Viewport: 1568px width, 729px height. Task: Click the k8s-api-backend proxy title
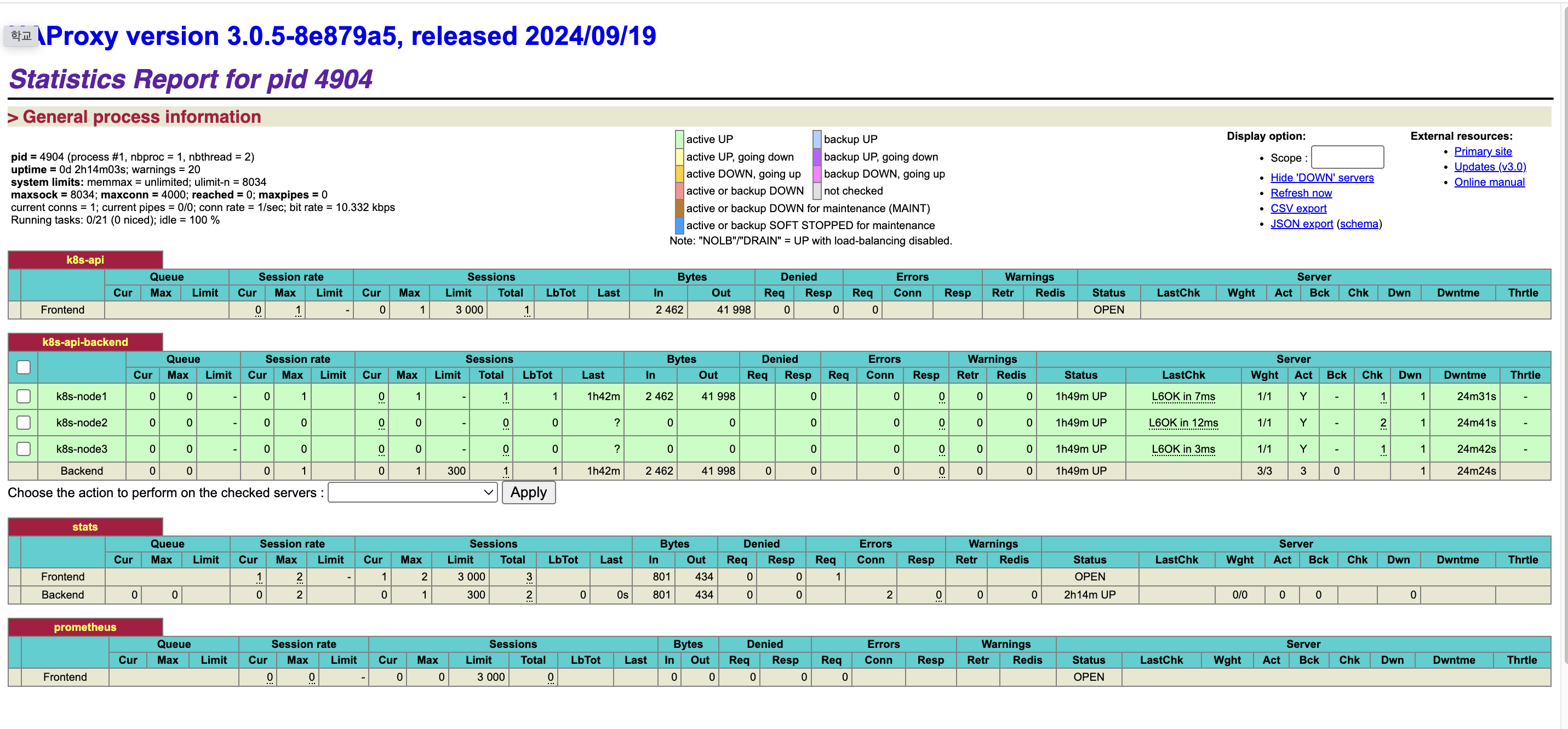(85, 341)
